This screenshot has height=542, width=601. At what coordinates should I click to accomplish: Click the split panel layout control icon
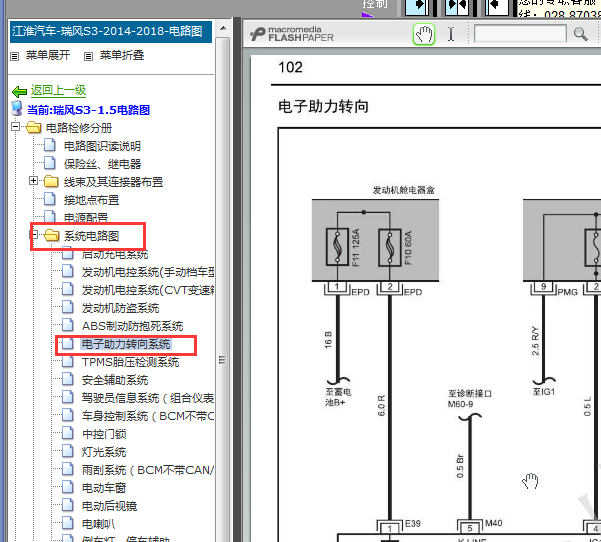(x=456, y=8)
